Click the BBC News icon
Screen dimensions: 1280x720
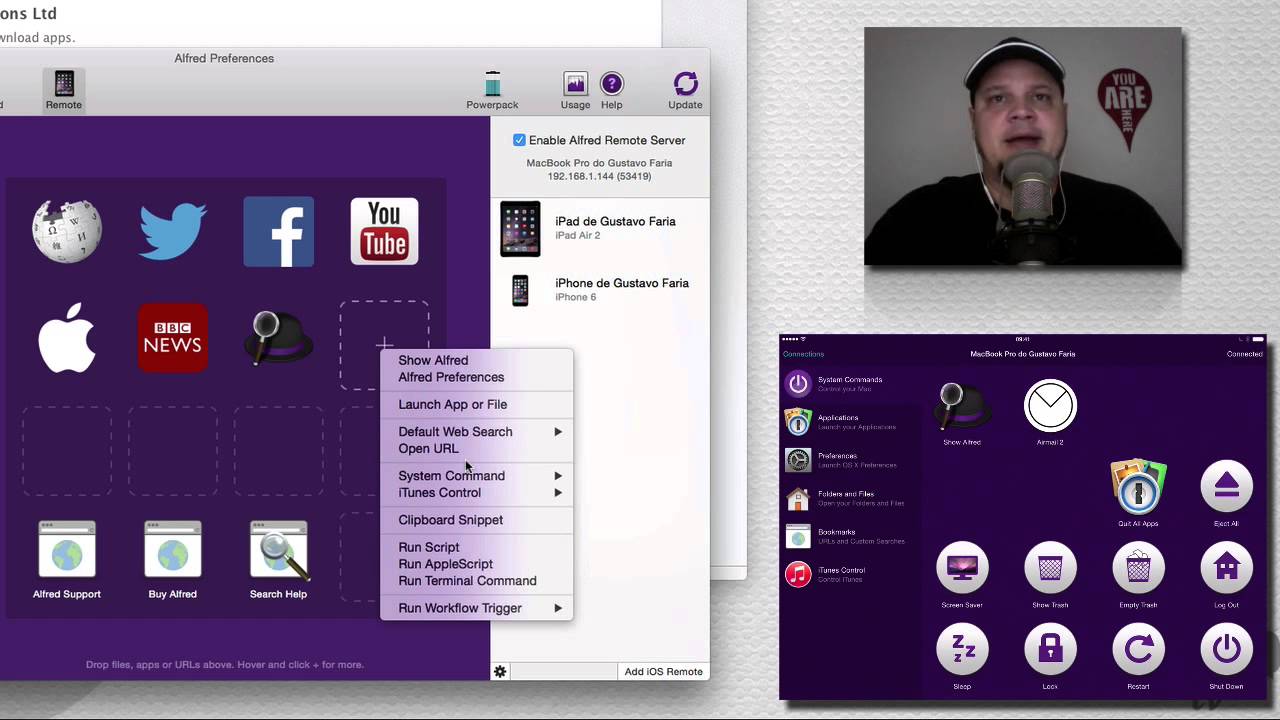pos(173,338)
